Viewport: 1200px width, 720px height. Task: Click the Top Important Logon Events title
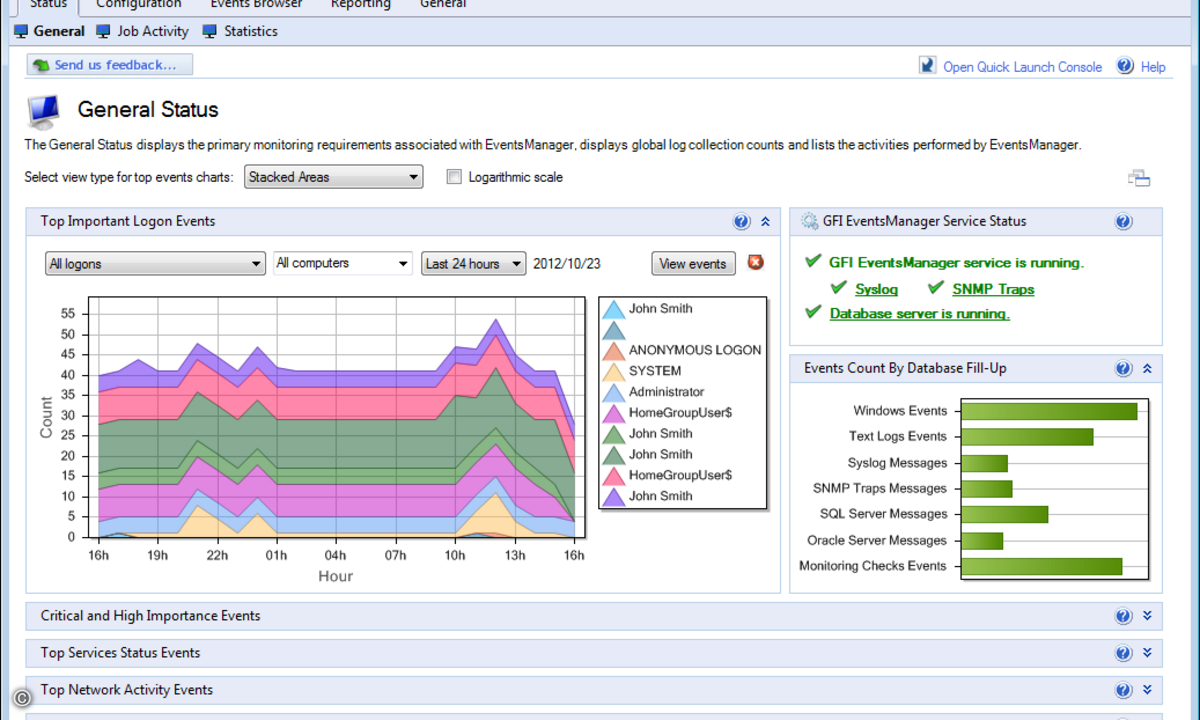[128, 221]
